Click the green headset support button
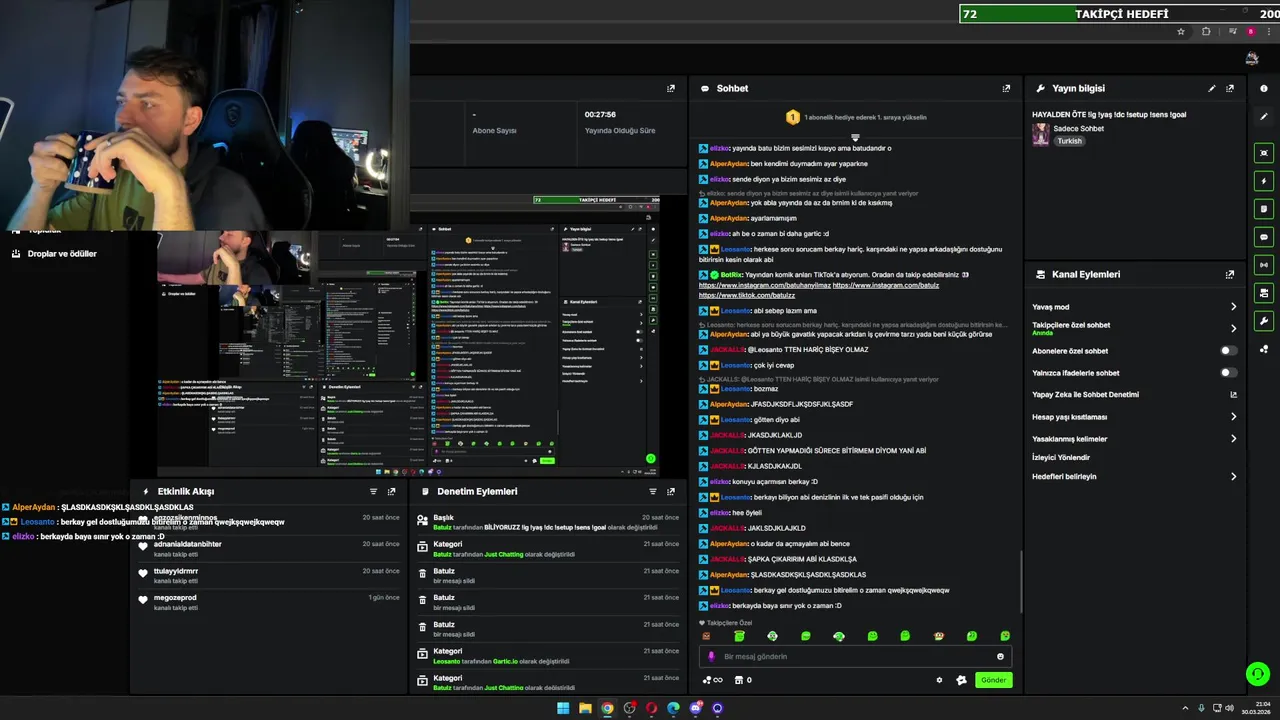The image size is (1280, 720). (1258, 674)
